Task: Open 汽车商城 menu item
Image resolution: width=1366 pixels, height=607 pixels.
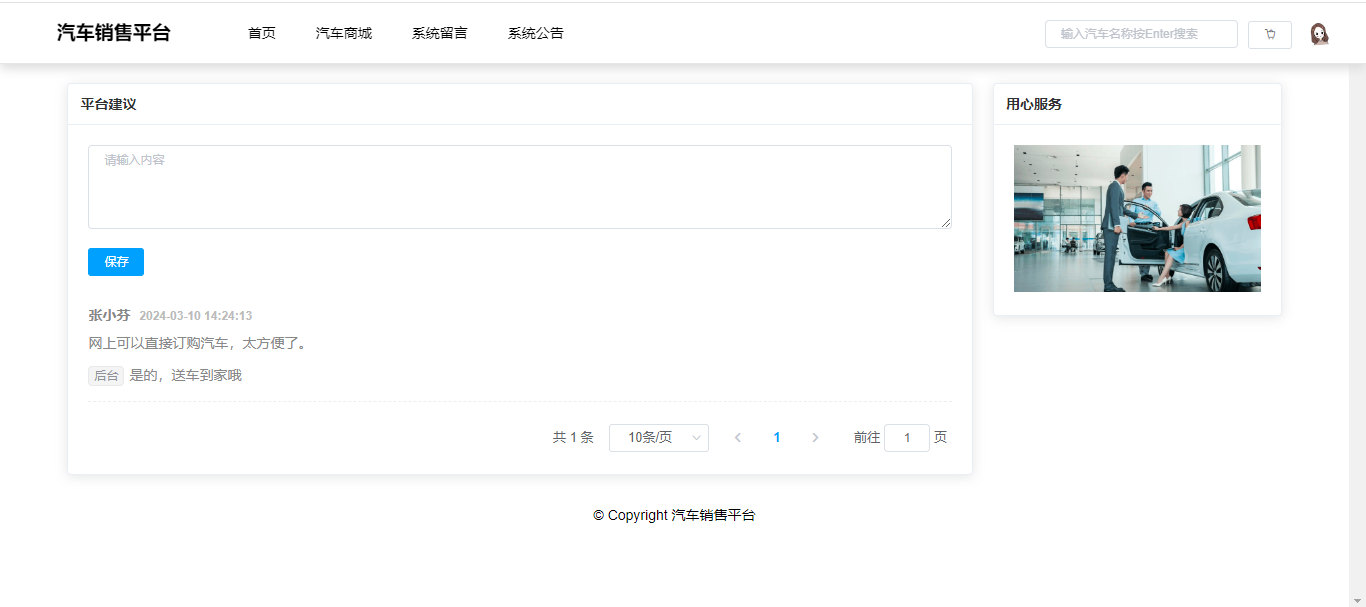Action: (x=344, y=33)
